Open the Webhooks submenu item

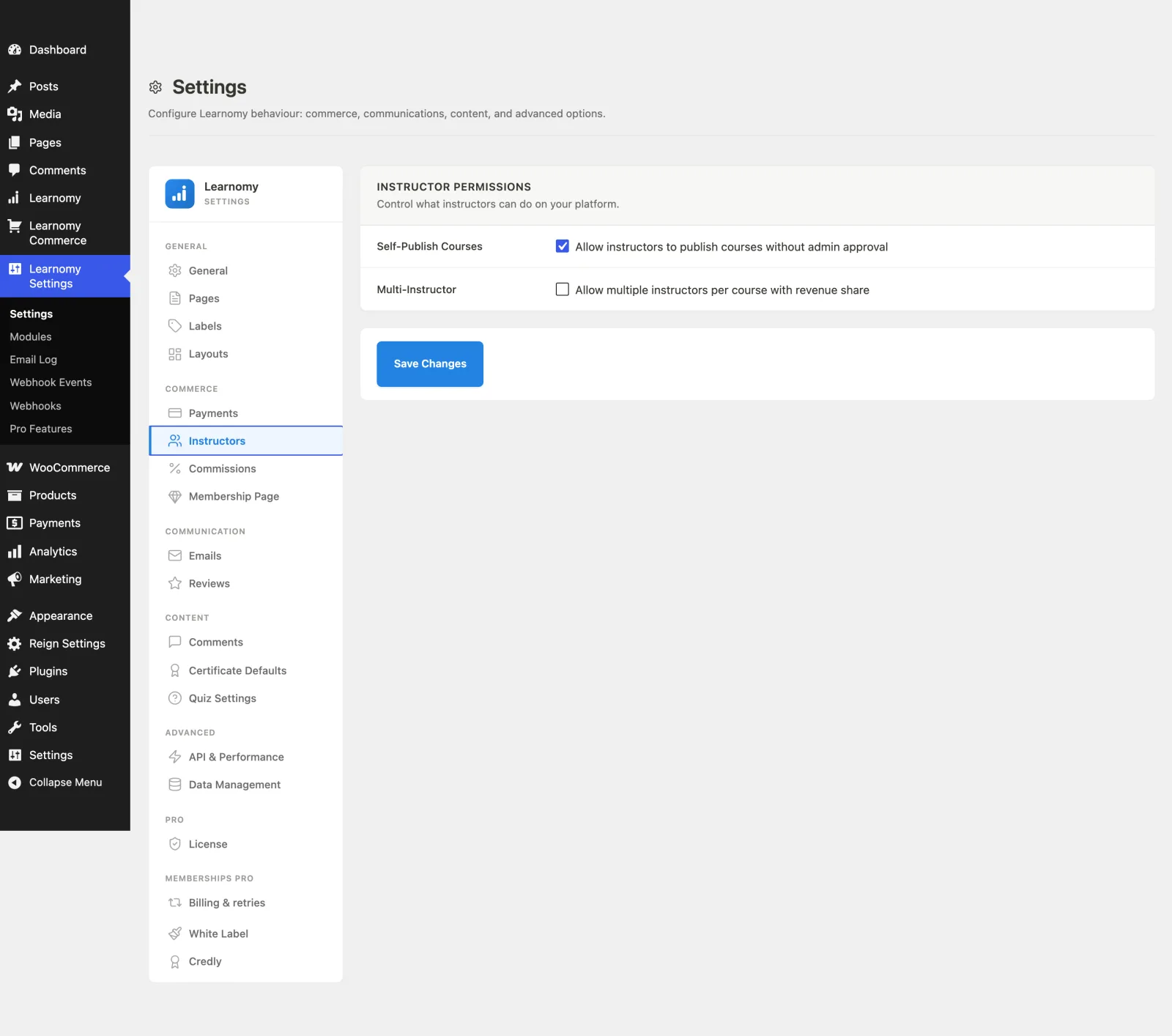point(35,406)
